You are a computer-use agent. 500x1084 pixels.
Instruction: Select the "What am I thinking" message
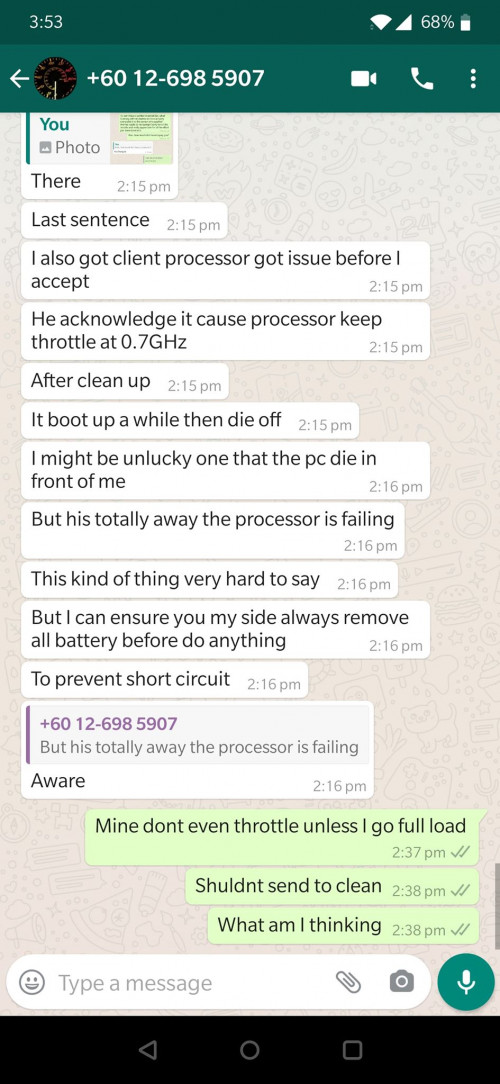point(343,926)
